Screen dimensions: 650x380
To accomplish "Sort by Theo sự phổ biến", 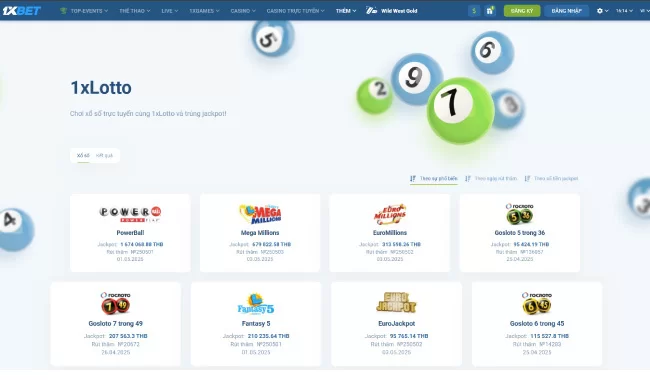I will [434, 179].
